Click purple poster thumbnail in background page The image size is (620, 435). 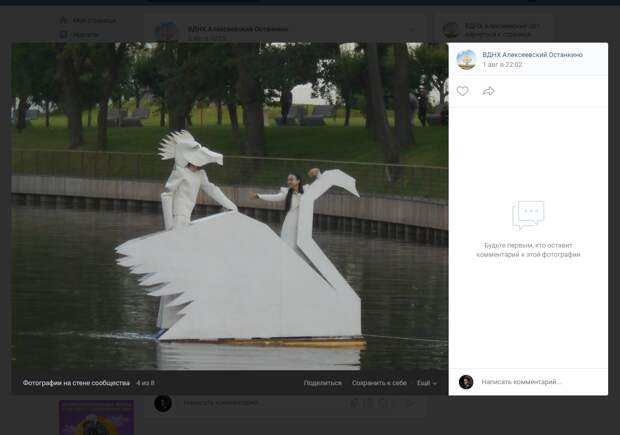(x=96, y=417)
